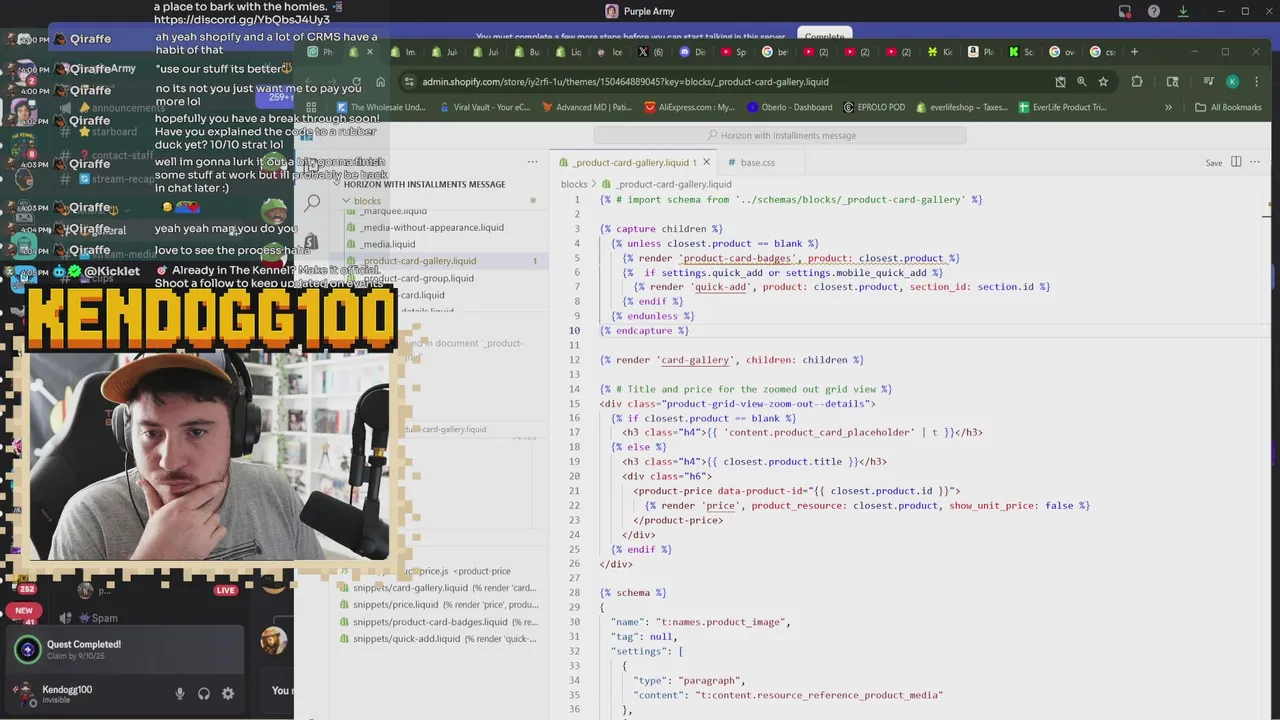
Task: Open Advanced MD bookmark
Action: [587, 107]
